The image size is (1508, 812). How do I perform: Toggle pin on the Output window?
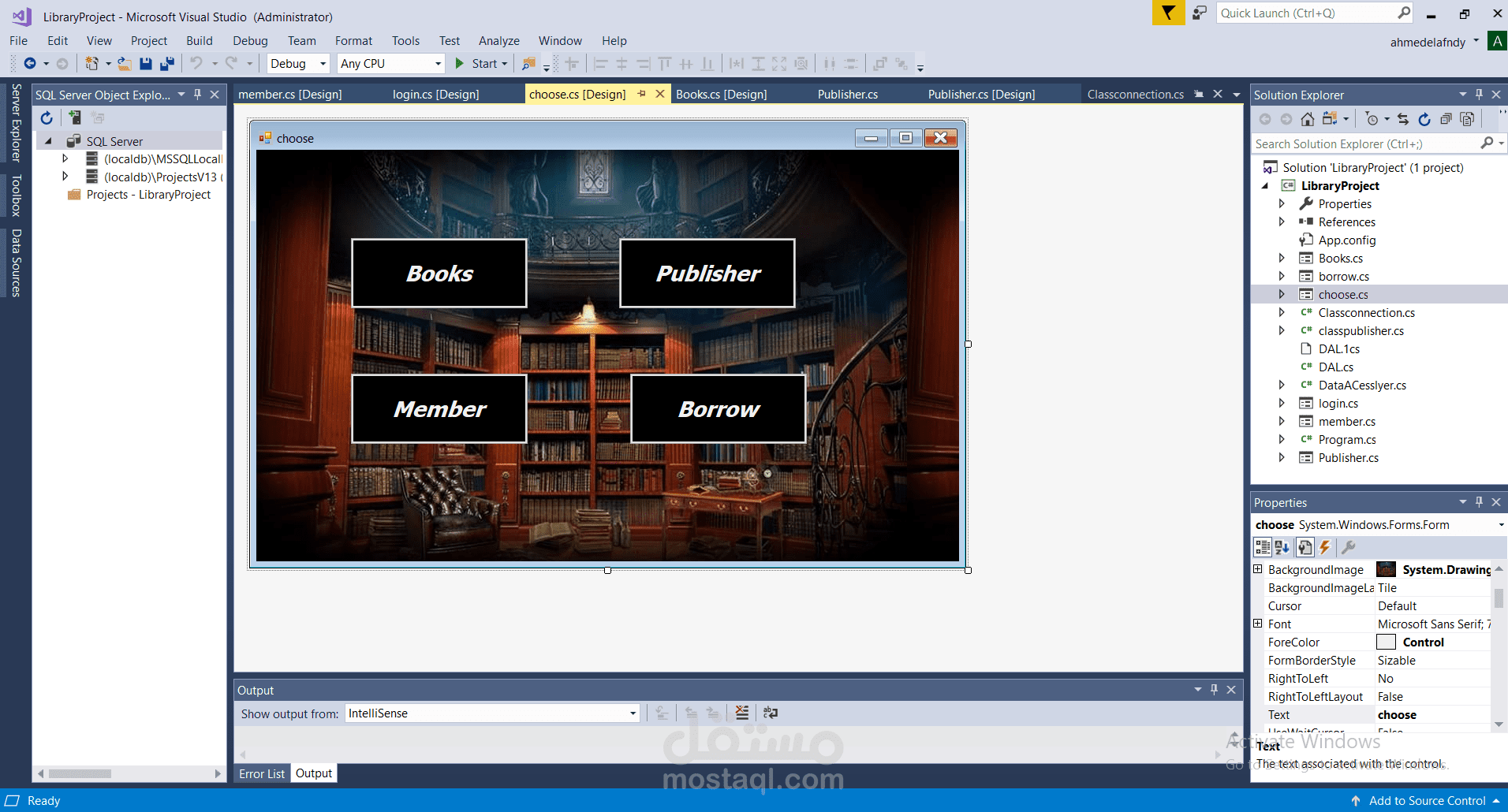1214,689
